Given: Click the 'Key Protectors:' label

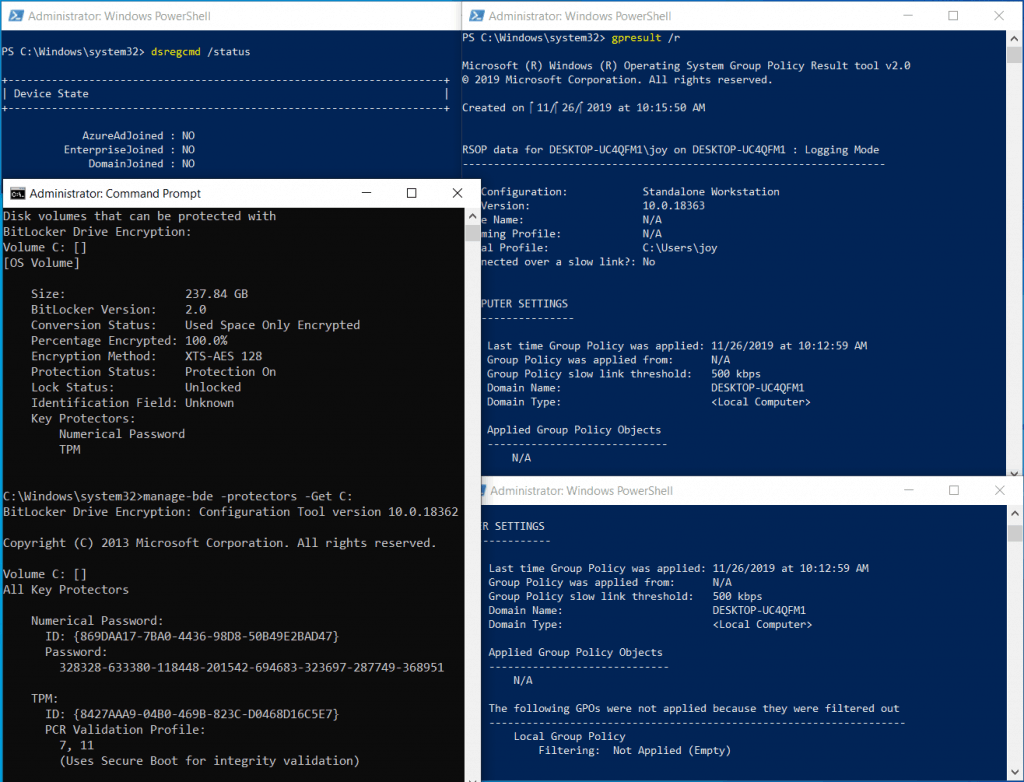Looking at the screenshot, I should [83, 419].
